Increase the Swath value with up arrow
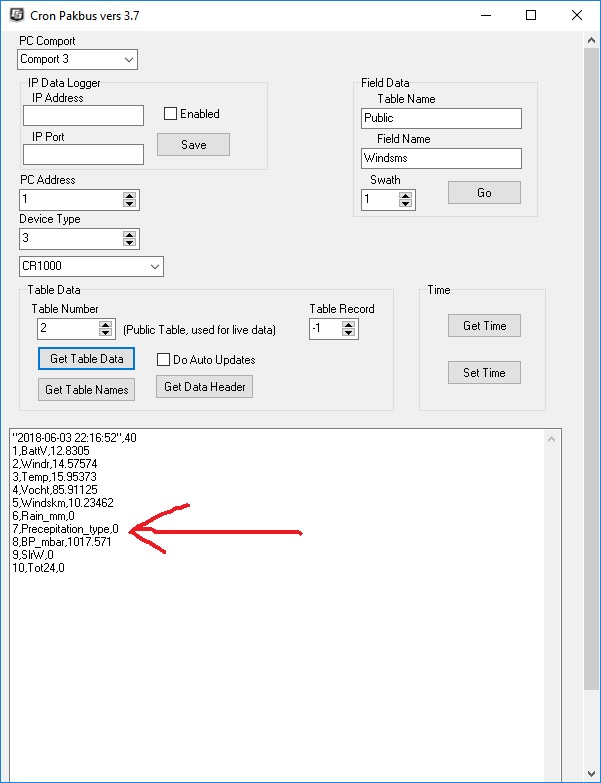Screen dimensions: 601x783 tap(406, 196)
